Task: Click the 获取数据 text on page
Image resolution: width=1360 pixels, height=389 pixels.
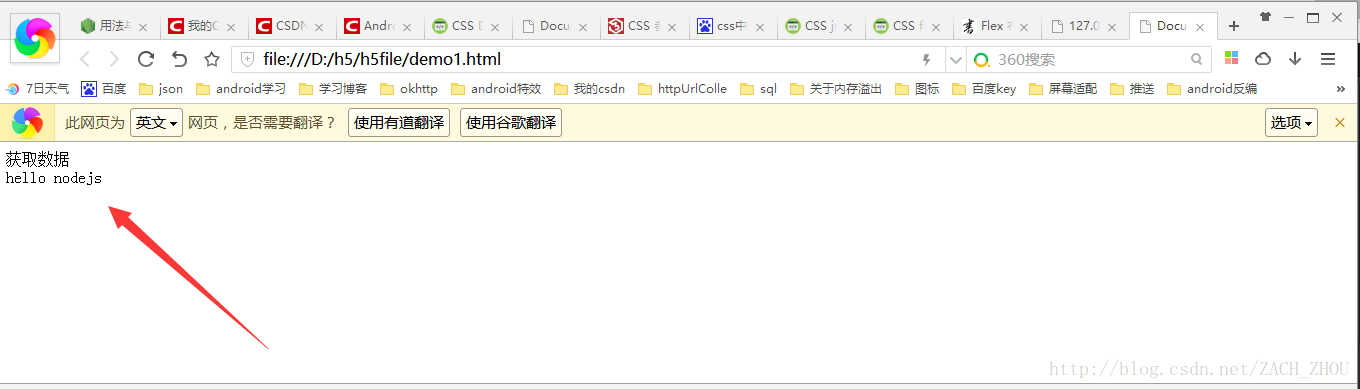Action: tap(38, 159)
